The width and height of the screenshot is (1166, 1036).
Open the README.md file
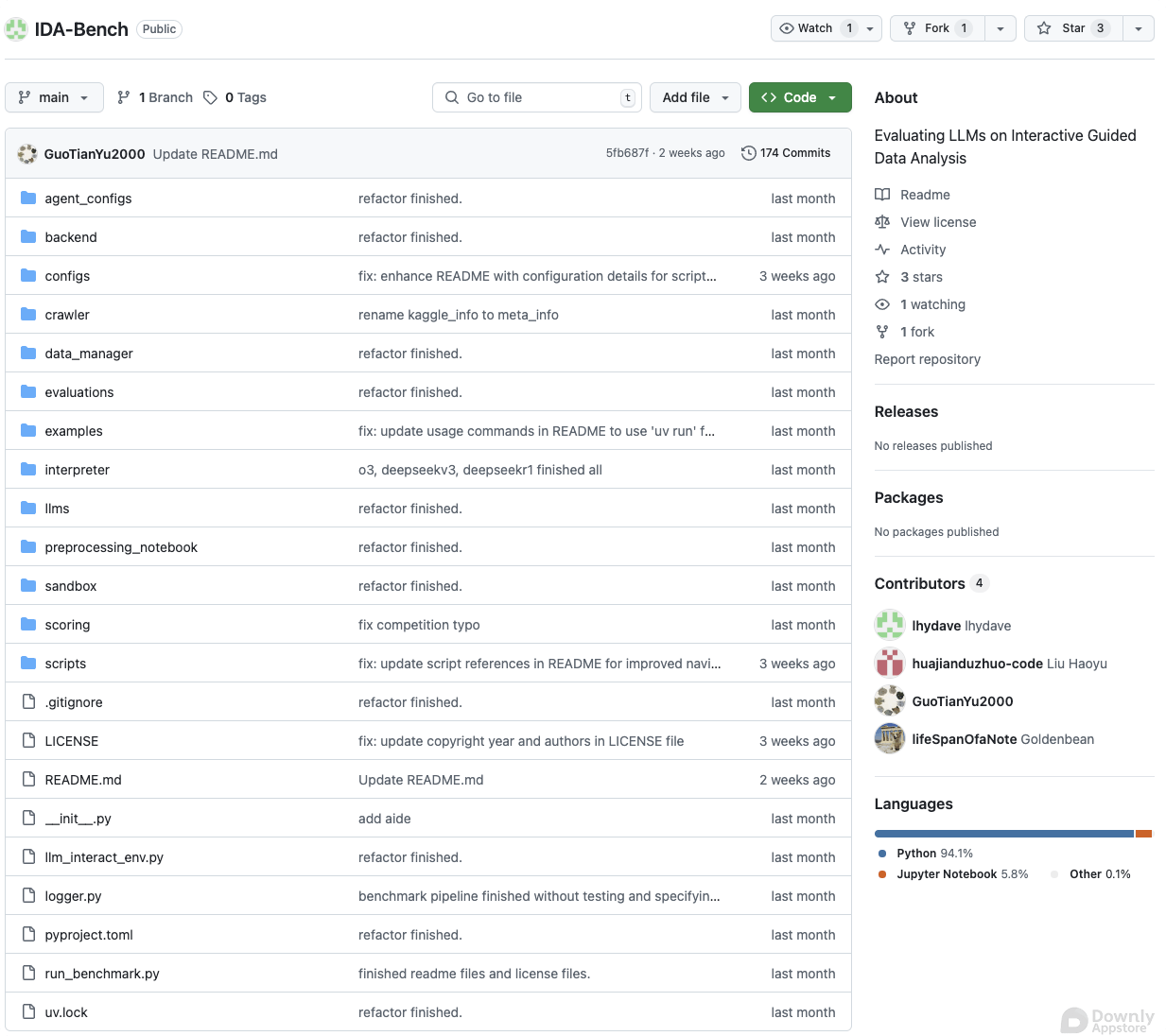(83, 780)
